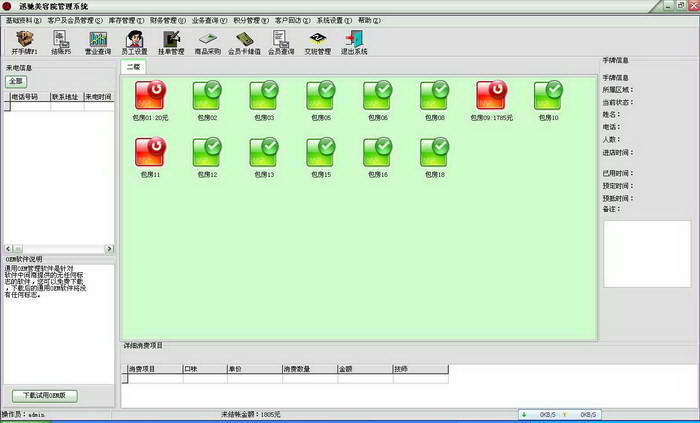Open 商品采购 purchasing icon
This screenshot has height=423, width=700.
point(208,41)
